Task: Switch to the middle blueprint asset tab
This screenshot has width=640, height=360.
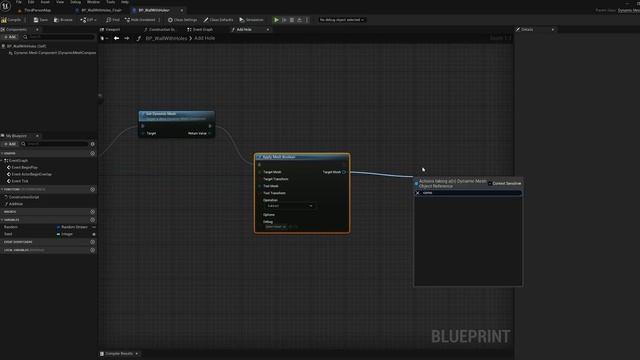Action: tap(101, 10)
